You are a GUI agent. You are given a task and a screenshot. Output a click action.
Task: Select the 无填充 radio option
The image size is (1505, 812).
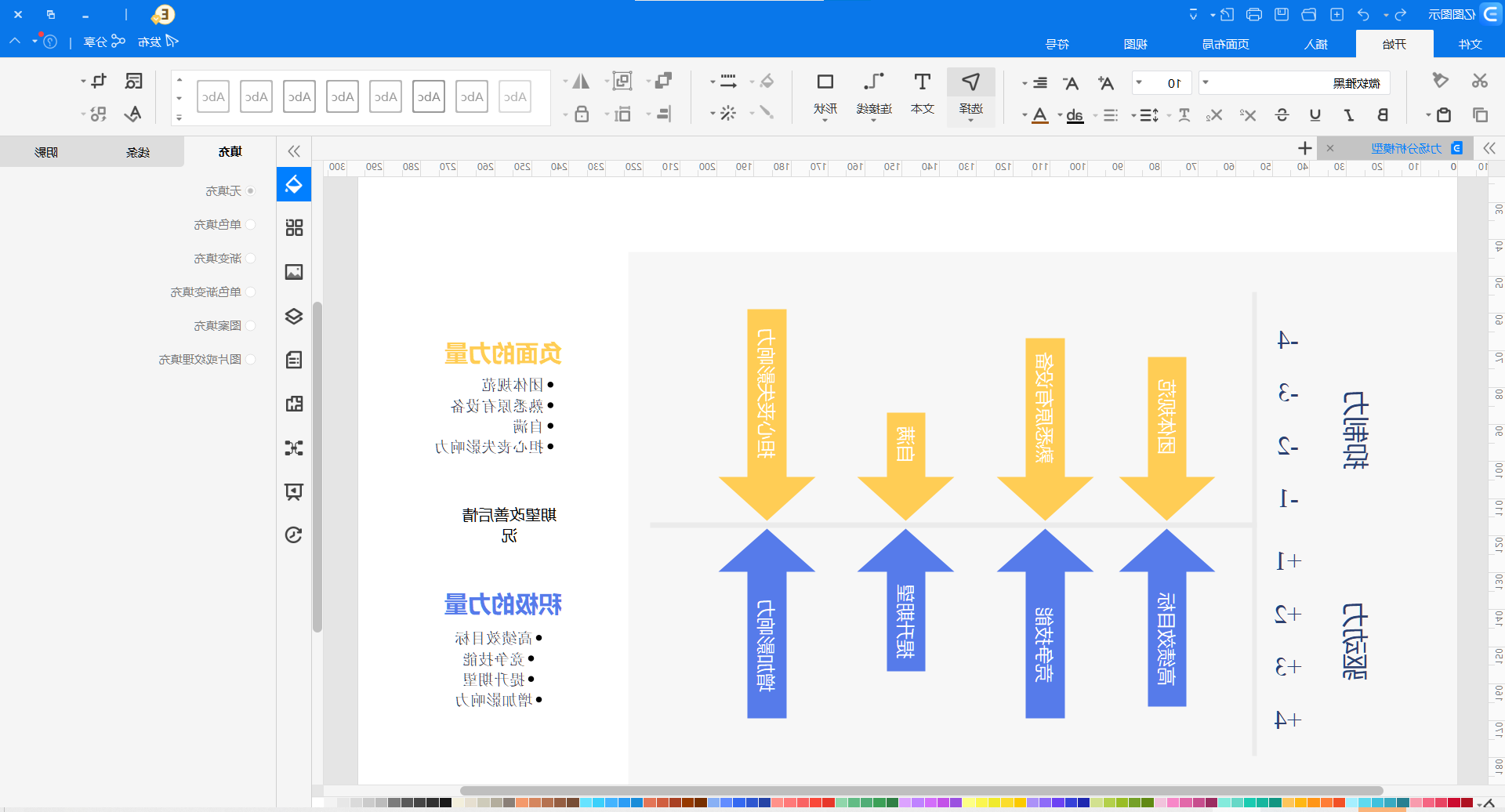point(251,190)
